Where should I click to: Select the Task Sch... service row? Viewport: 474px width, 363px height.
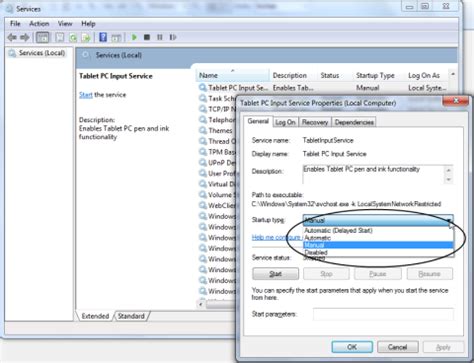pos(217,98)
